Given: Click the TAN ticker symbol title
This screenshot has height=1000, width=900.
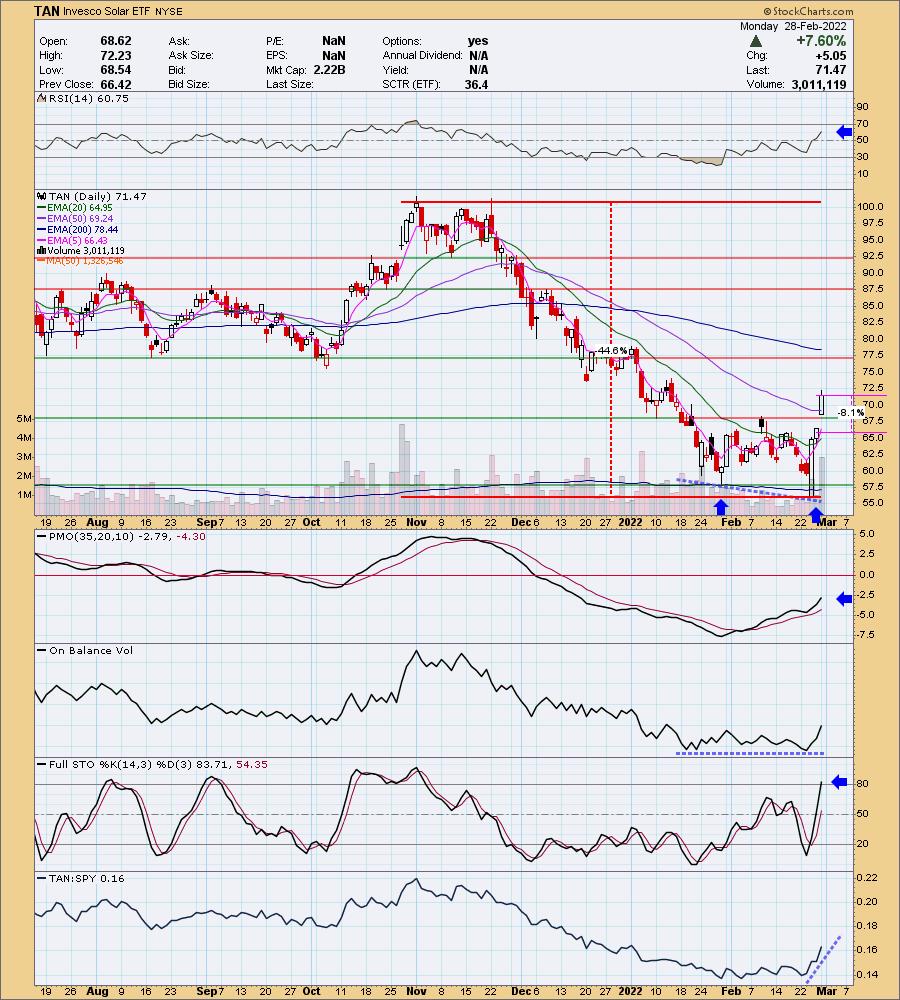Looking at the screenshot, I should click(x=47, y=11).
